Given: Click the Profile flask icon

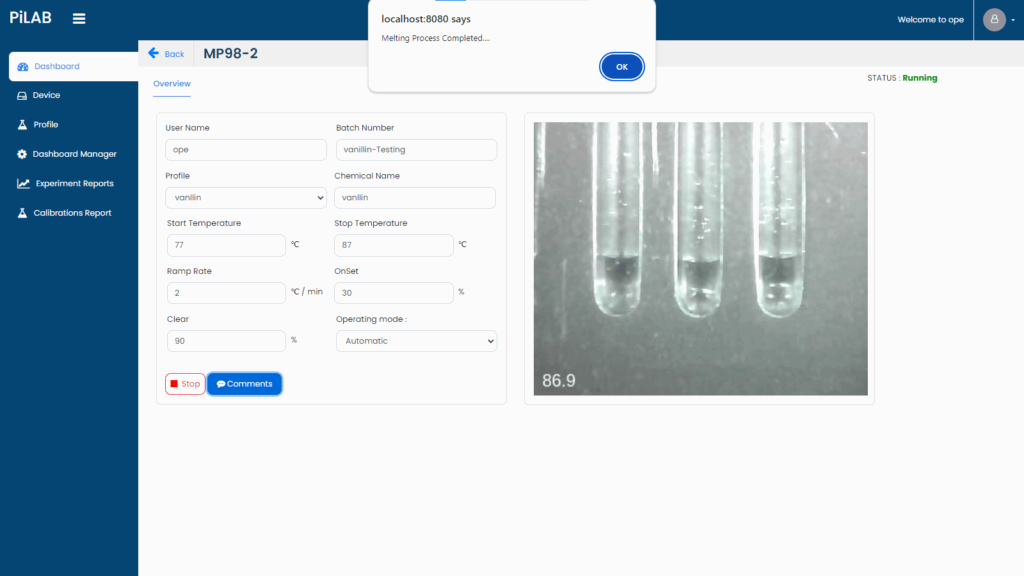Looking at the screenshot, I should [x=23, y=125].
